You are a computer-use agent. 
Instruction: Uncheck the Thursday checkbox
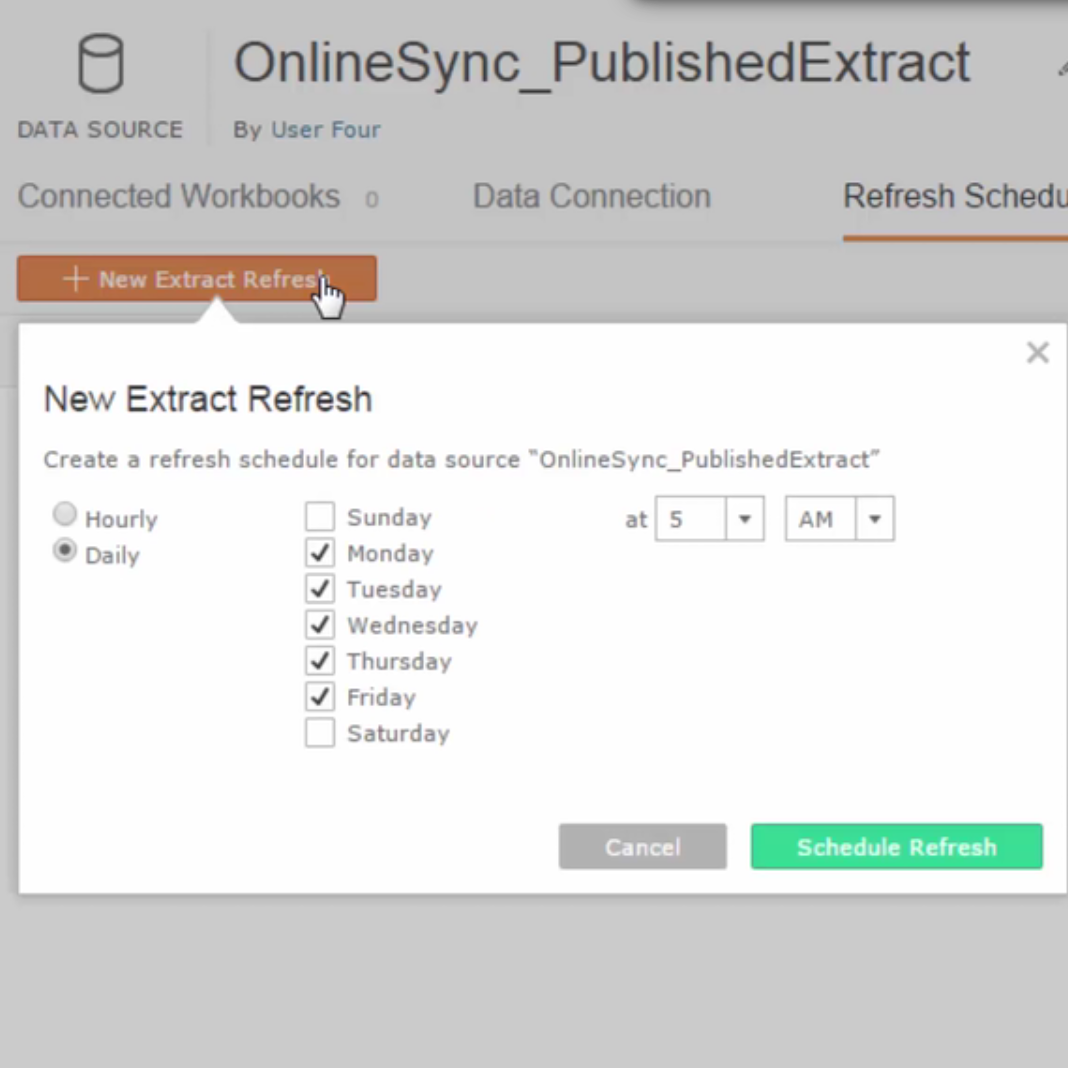click(x=320, y=661)
